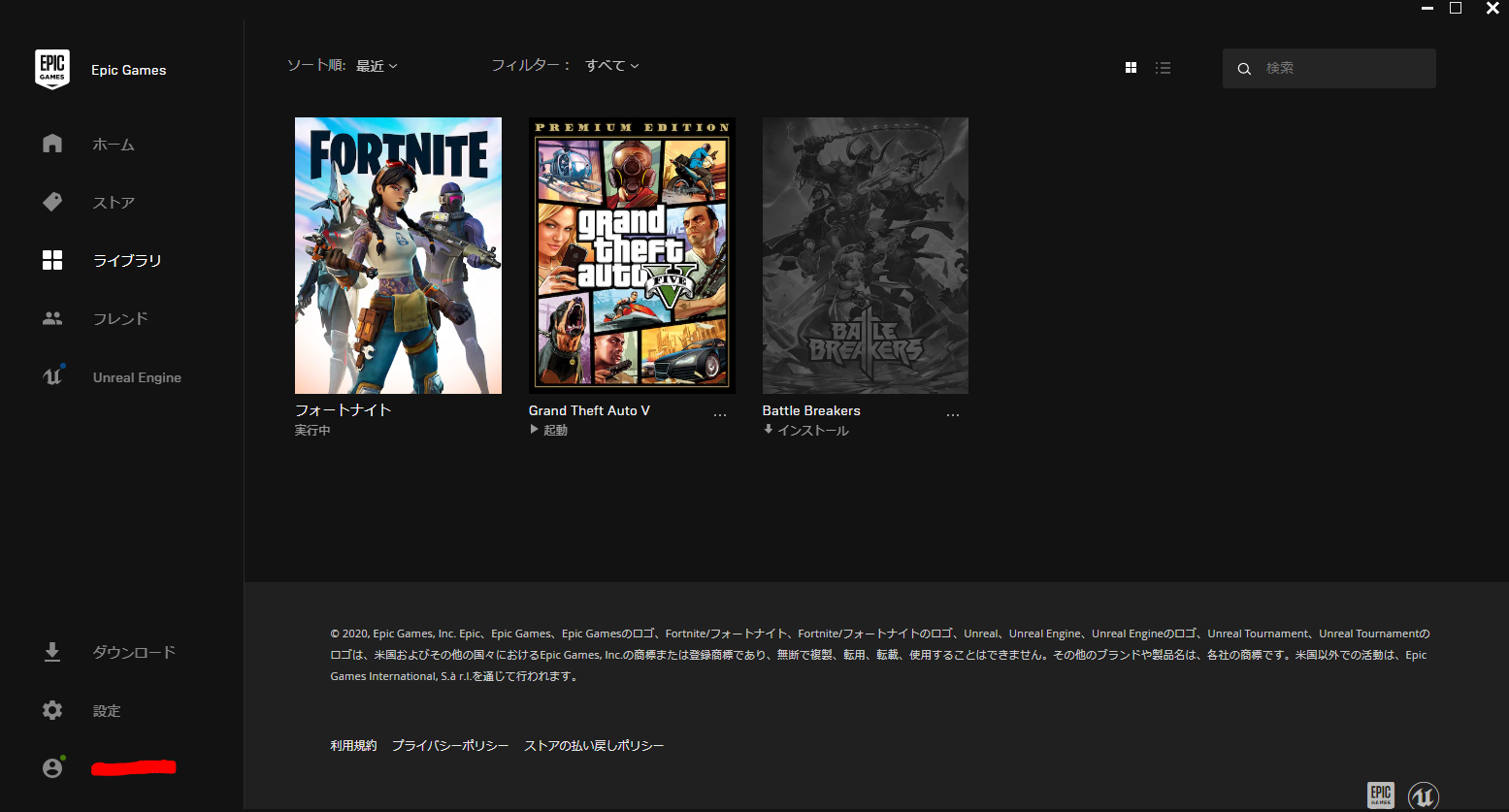The image size is (1509, 812).
Task: Switch to list view icon
Action: point(1164,68)
